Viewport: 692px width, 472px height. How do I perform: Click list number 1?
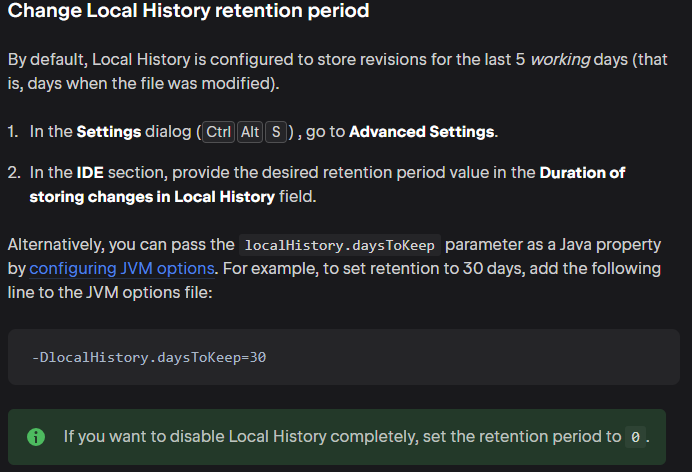13,132
